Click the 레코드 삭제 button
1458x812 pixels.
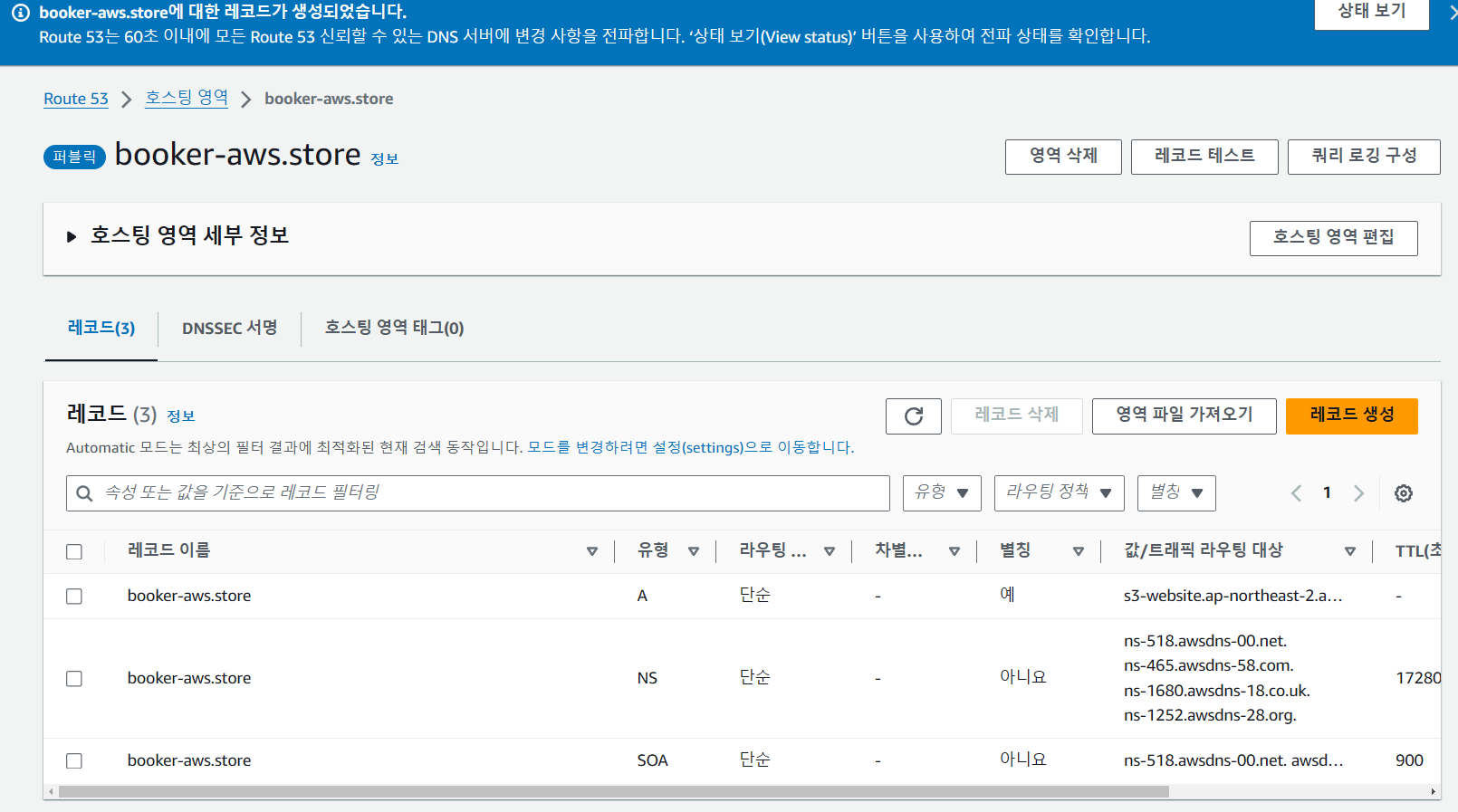pos(1016,416)
